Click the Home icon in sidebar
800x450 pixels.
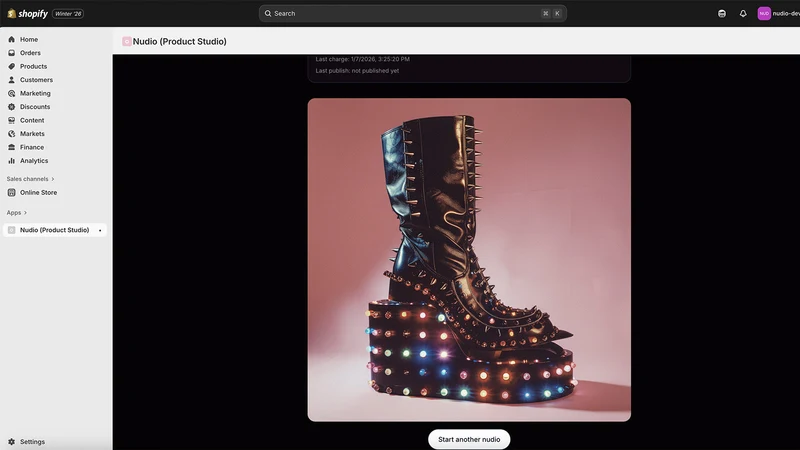pos(12,39)
